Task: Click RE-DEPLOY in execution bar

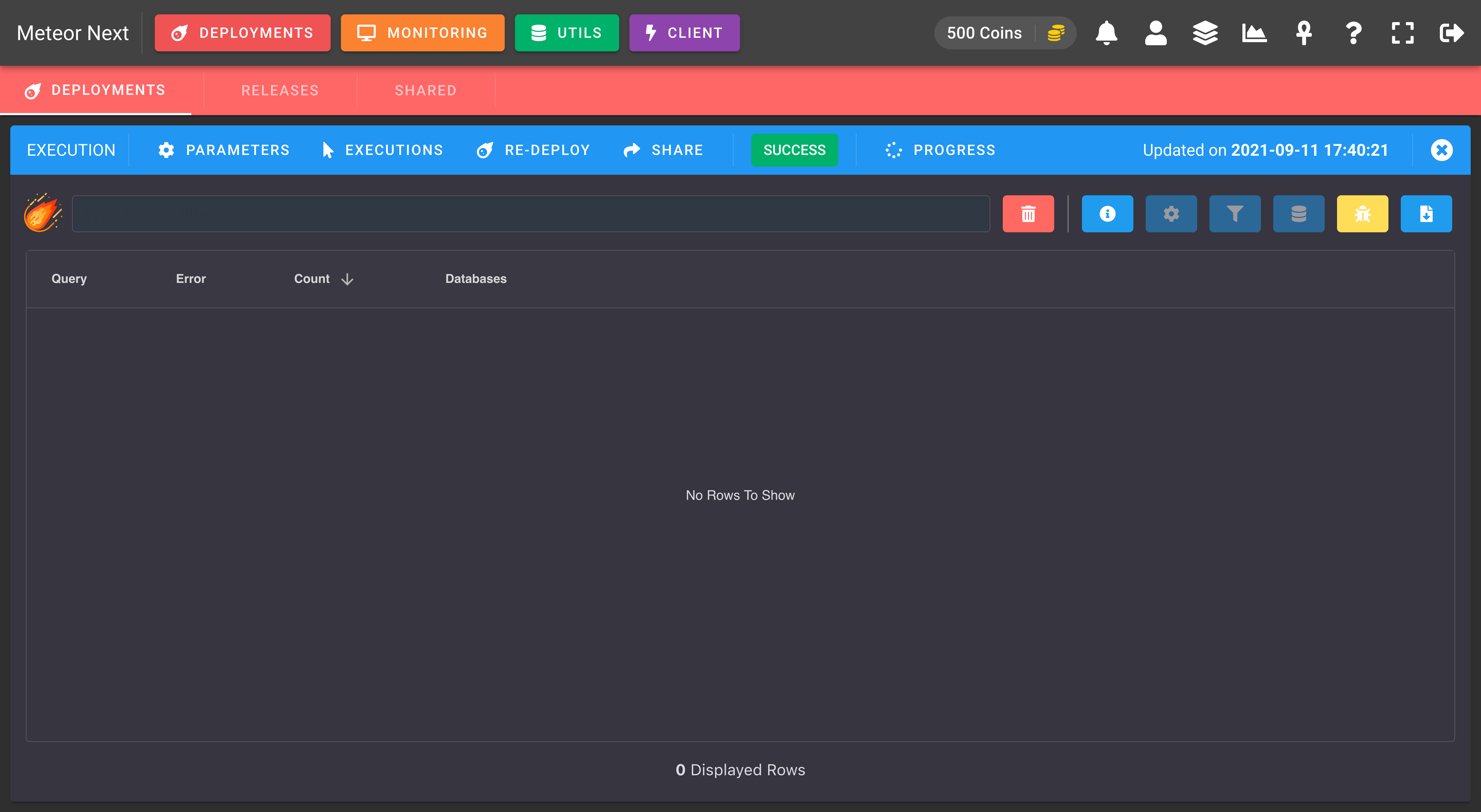Action: [x=533, y=150]
